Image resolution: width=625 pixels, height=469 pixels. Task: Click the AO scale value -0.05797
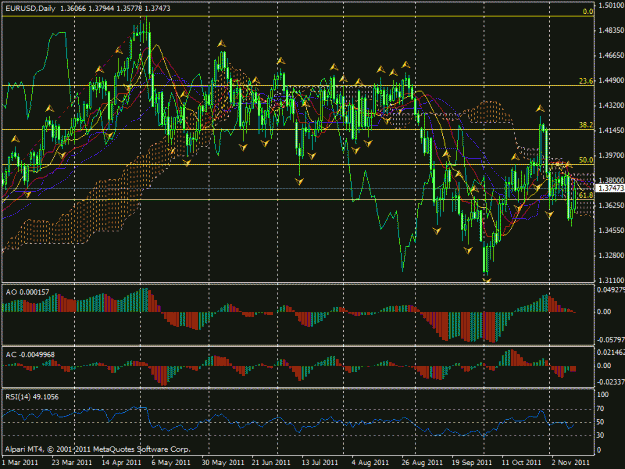coord(611,340)
